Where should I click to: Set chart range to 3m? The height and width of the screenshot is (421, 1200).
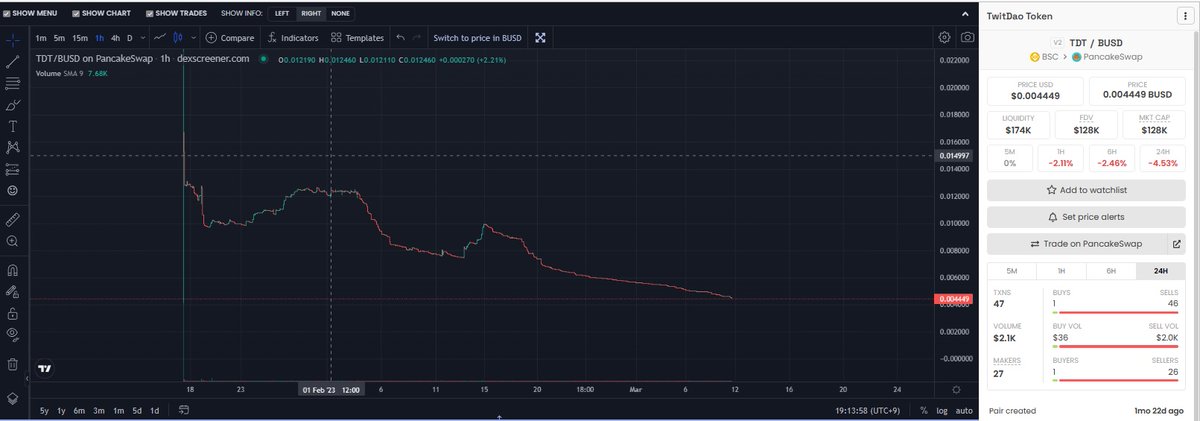[99, 410]
